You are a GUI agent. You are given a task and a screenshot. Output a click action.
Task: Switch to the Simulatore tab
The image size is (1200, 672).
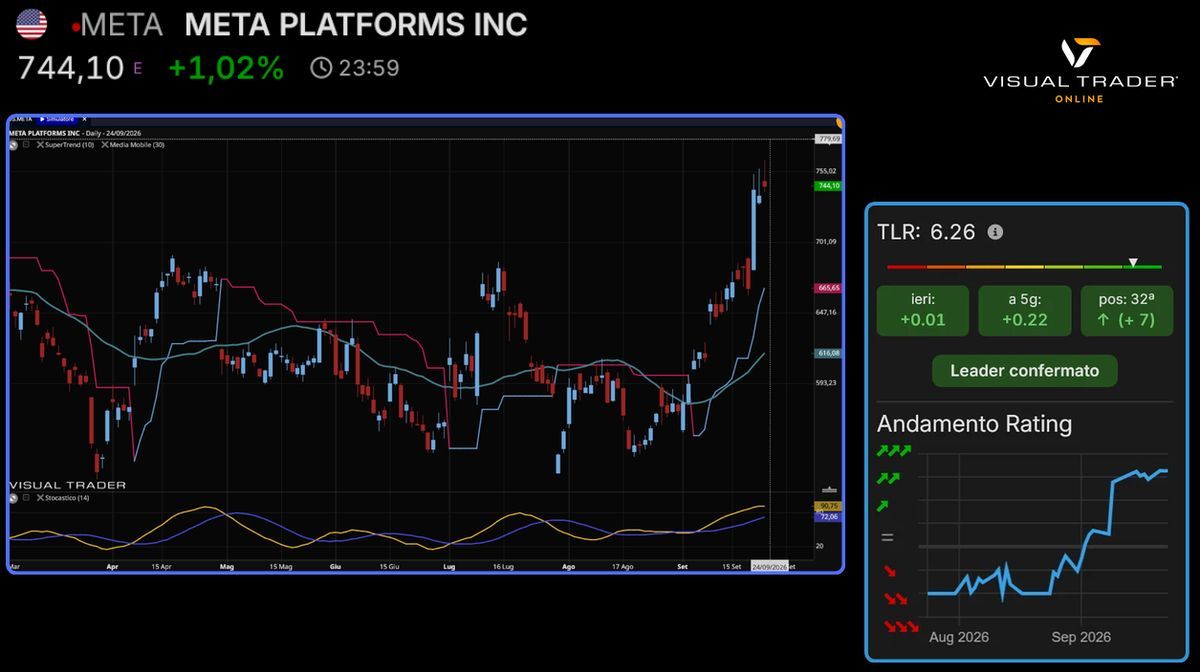pyautogui.click(x=56, y=119)
